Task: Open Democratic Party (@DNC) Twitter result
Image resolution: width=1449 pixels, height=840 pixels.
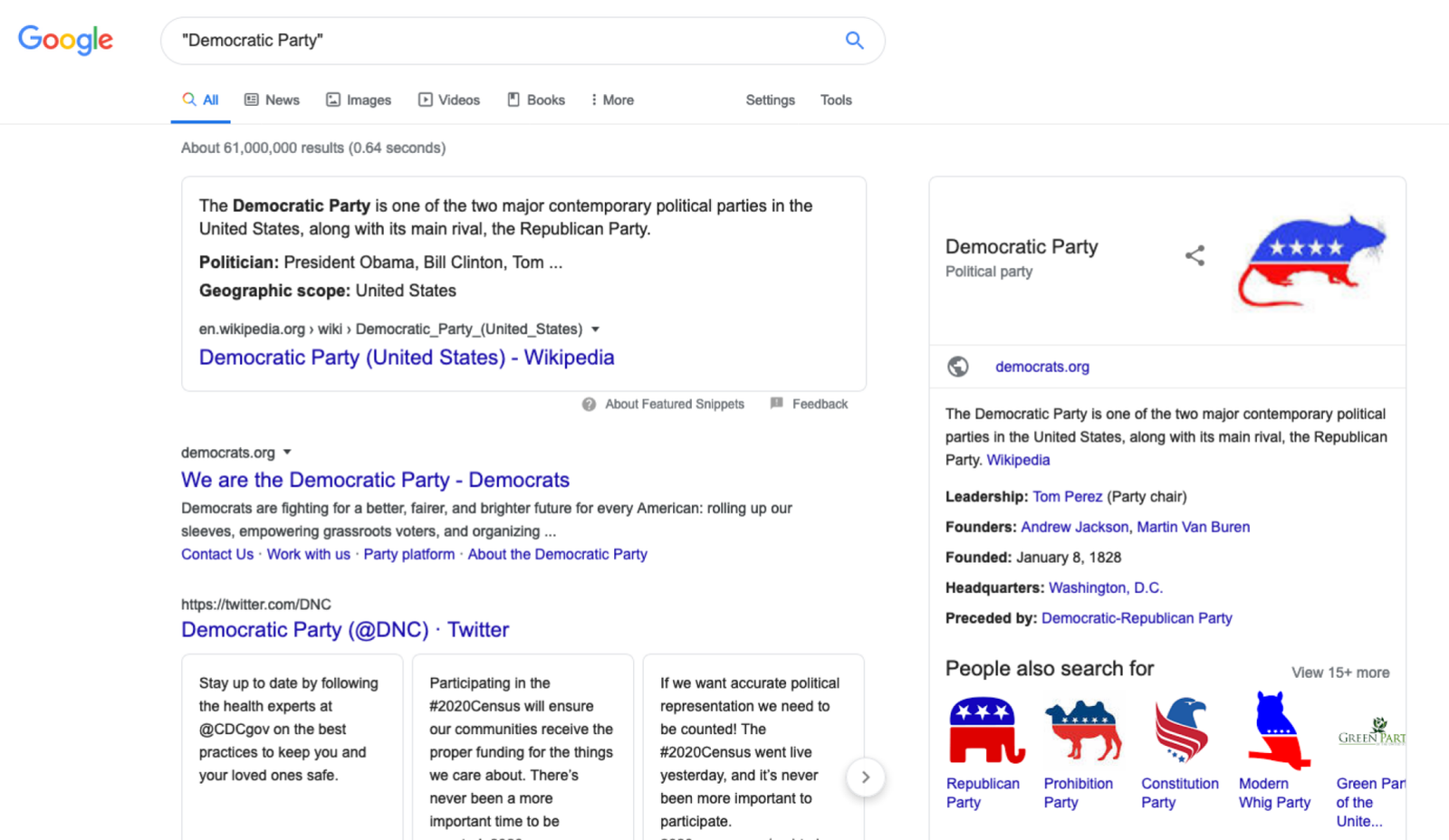Action: pyautogui.click(x=345, y=629)
